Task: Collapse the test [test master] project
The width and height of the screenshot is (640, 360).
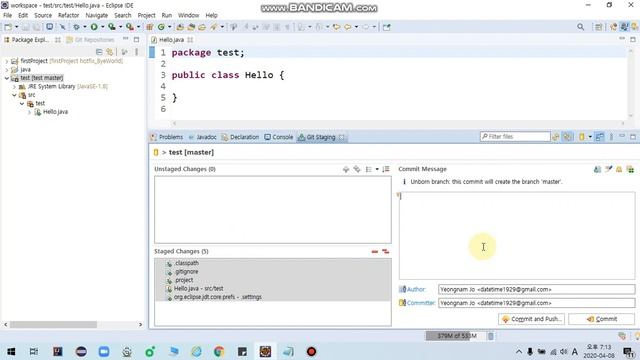Action: coord(7,78)
